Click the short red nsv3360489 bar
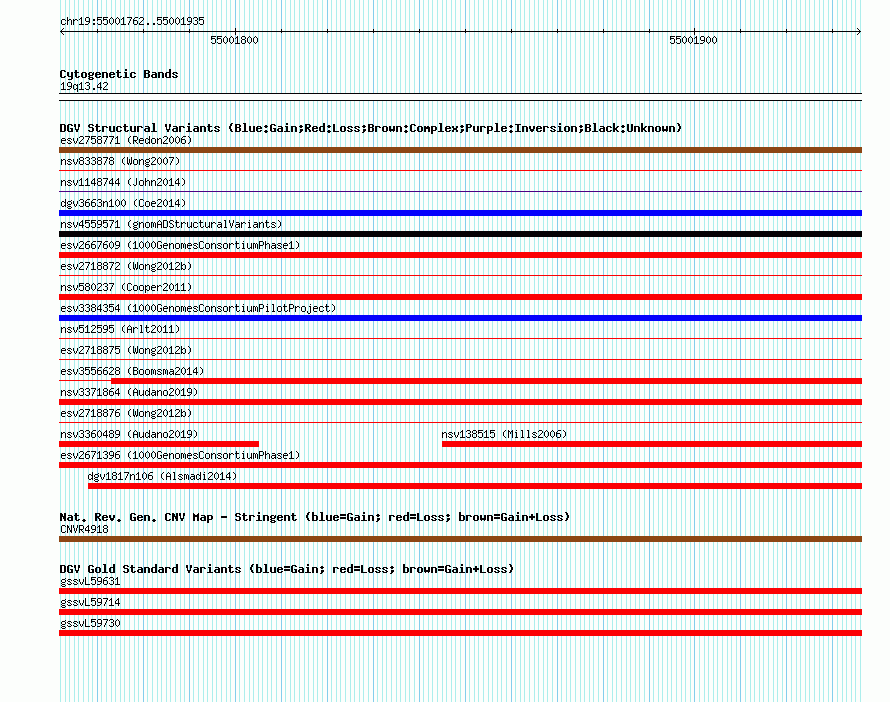Screen dimensions: 890x702 (x=159, y=444)
